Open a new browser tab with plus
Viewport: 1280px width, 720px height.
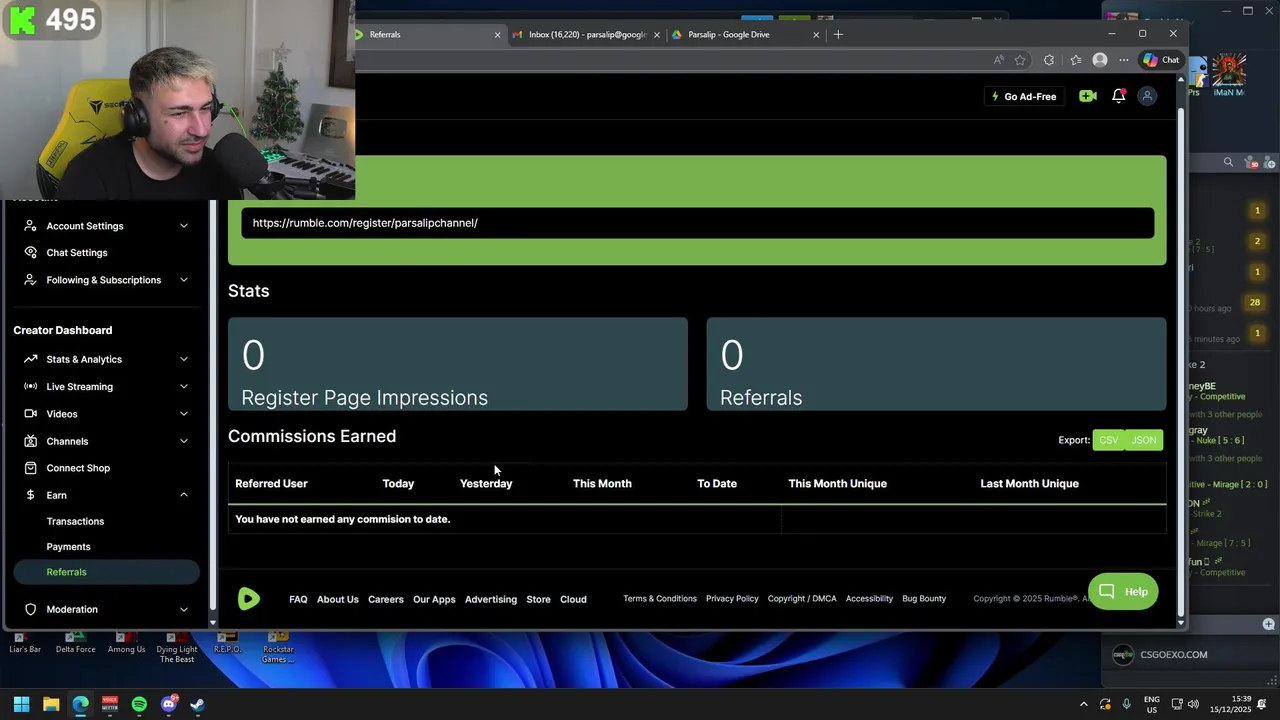point(838,34)
